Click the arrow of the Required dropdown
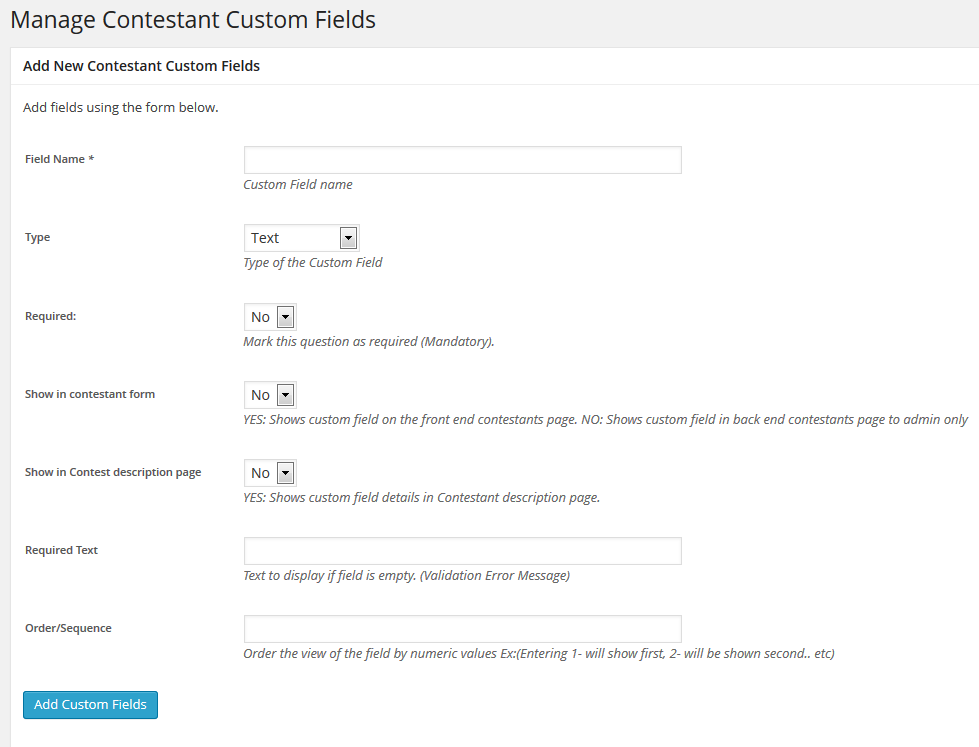 (x=285, y=317)
